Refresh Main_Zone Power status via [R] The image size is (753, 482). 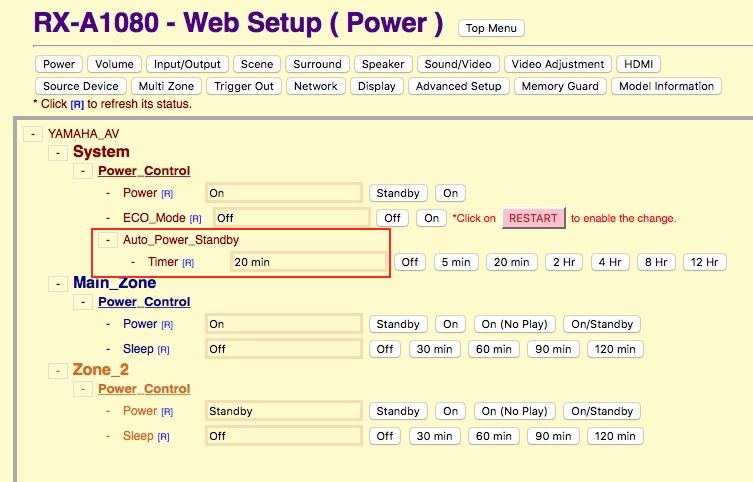pyautogui.click(x=167, y=325)
